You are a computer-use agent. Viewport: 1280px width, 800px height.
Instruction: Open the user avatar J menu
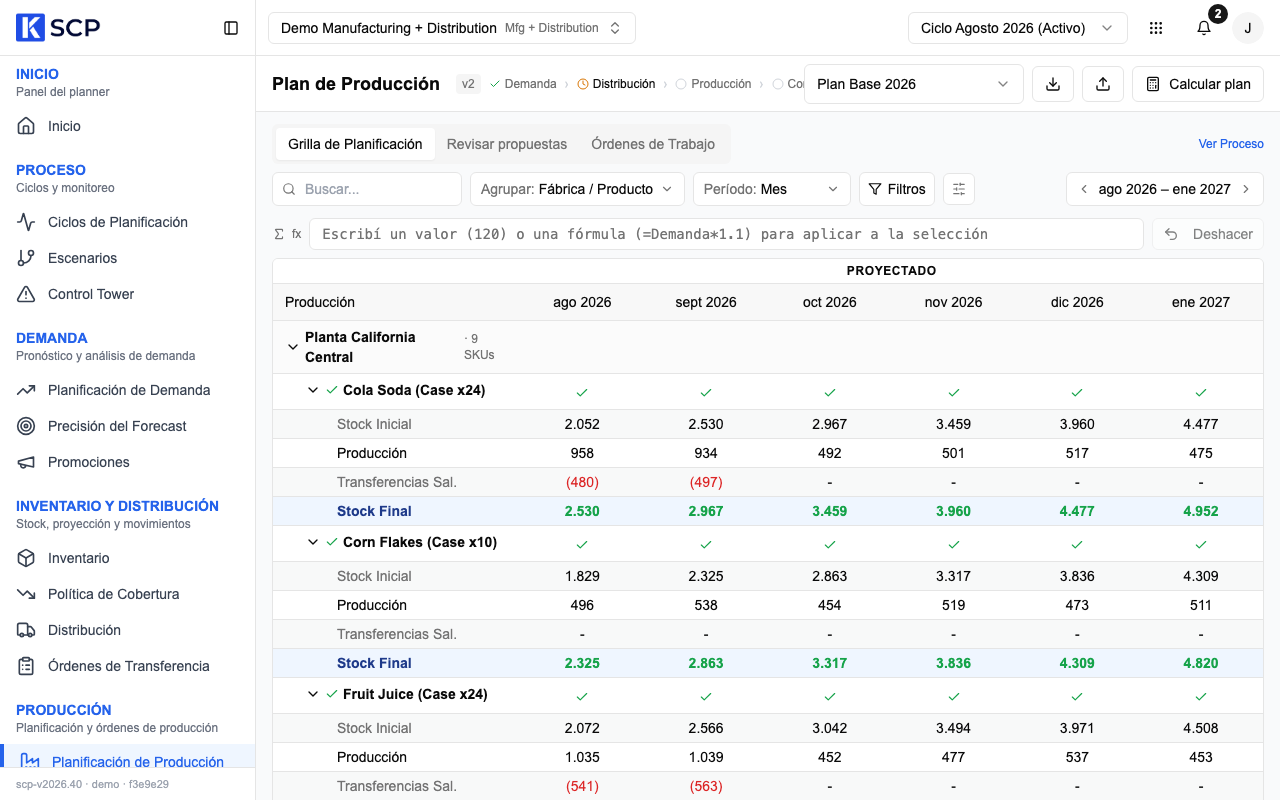[x=1248, y=28]
